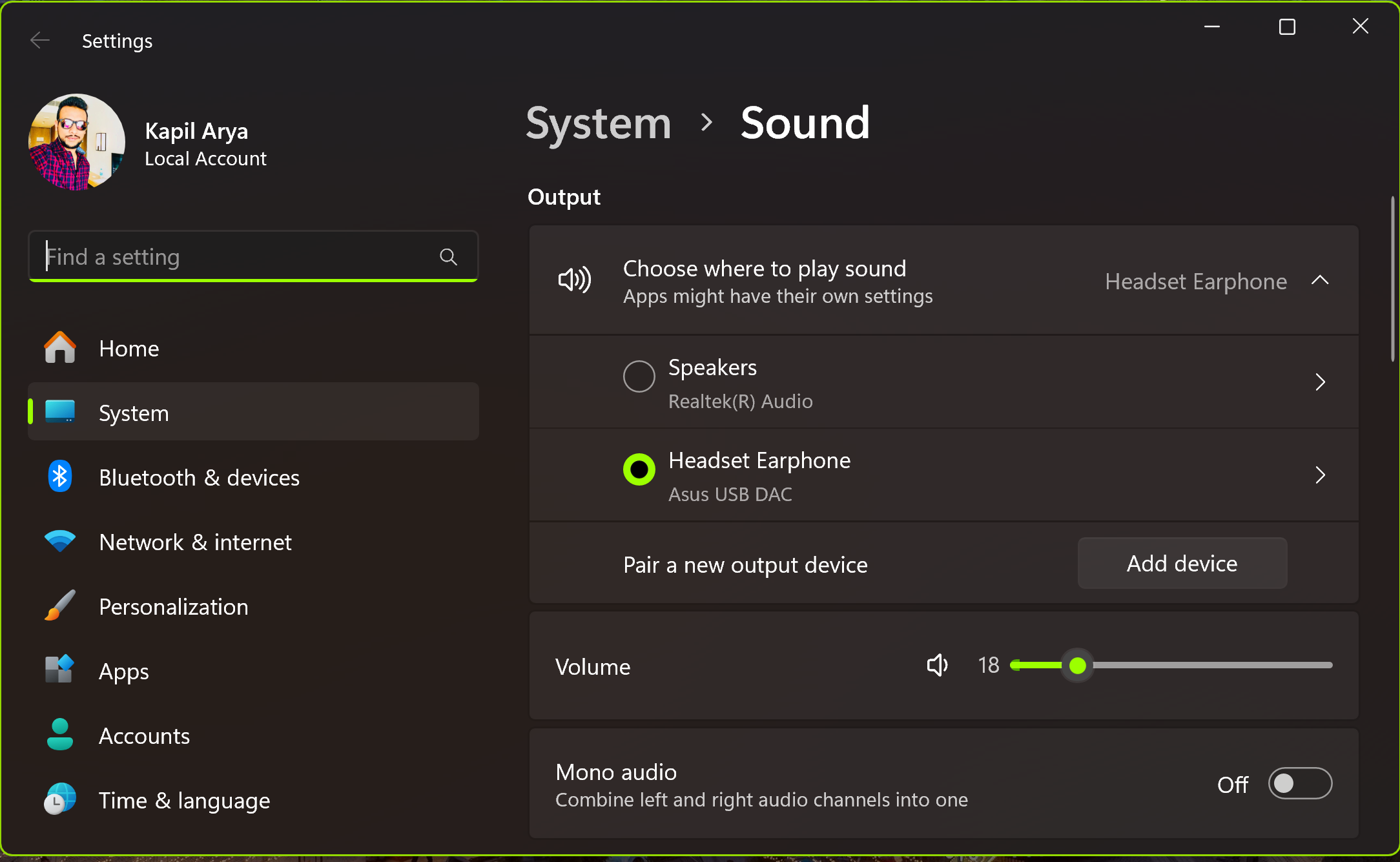1400x862 pixels.
Task: Click the Accounts person icon
Action: pyautogui.click(x=60, y=735)
